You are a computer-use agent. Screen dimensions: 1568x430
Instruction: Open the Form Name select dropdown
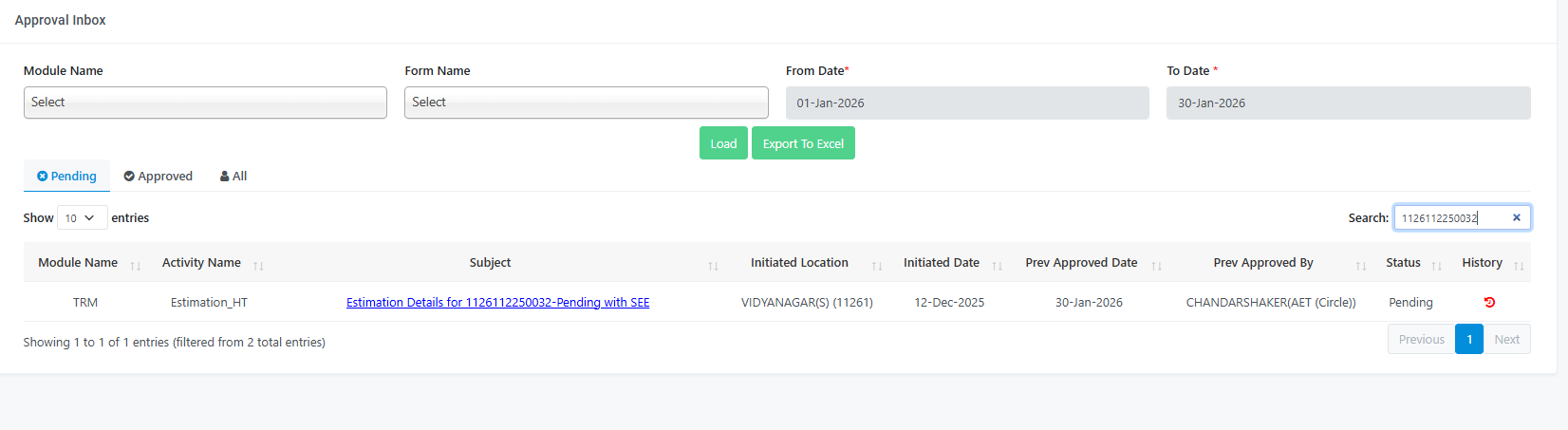(x=586, y=103)
